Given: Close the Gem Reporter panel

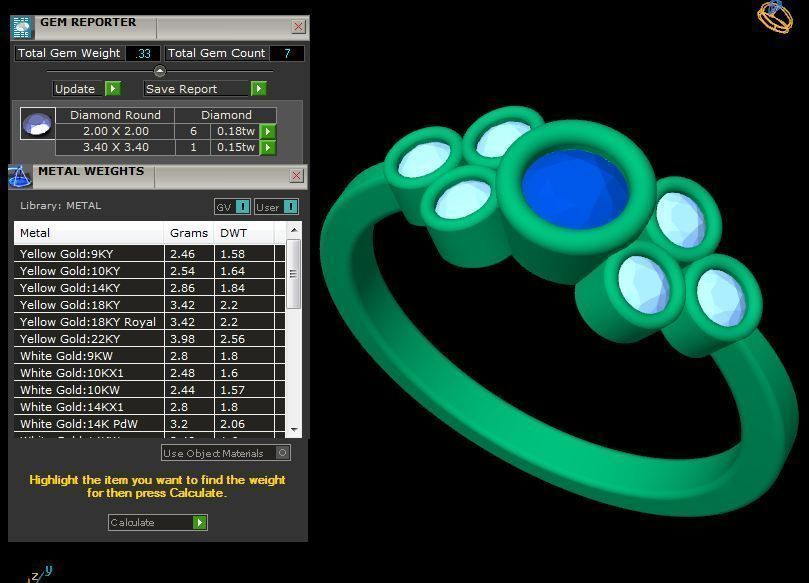Looking at the screenshot, I should (x=298, y=27).
